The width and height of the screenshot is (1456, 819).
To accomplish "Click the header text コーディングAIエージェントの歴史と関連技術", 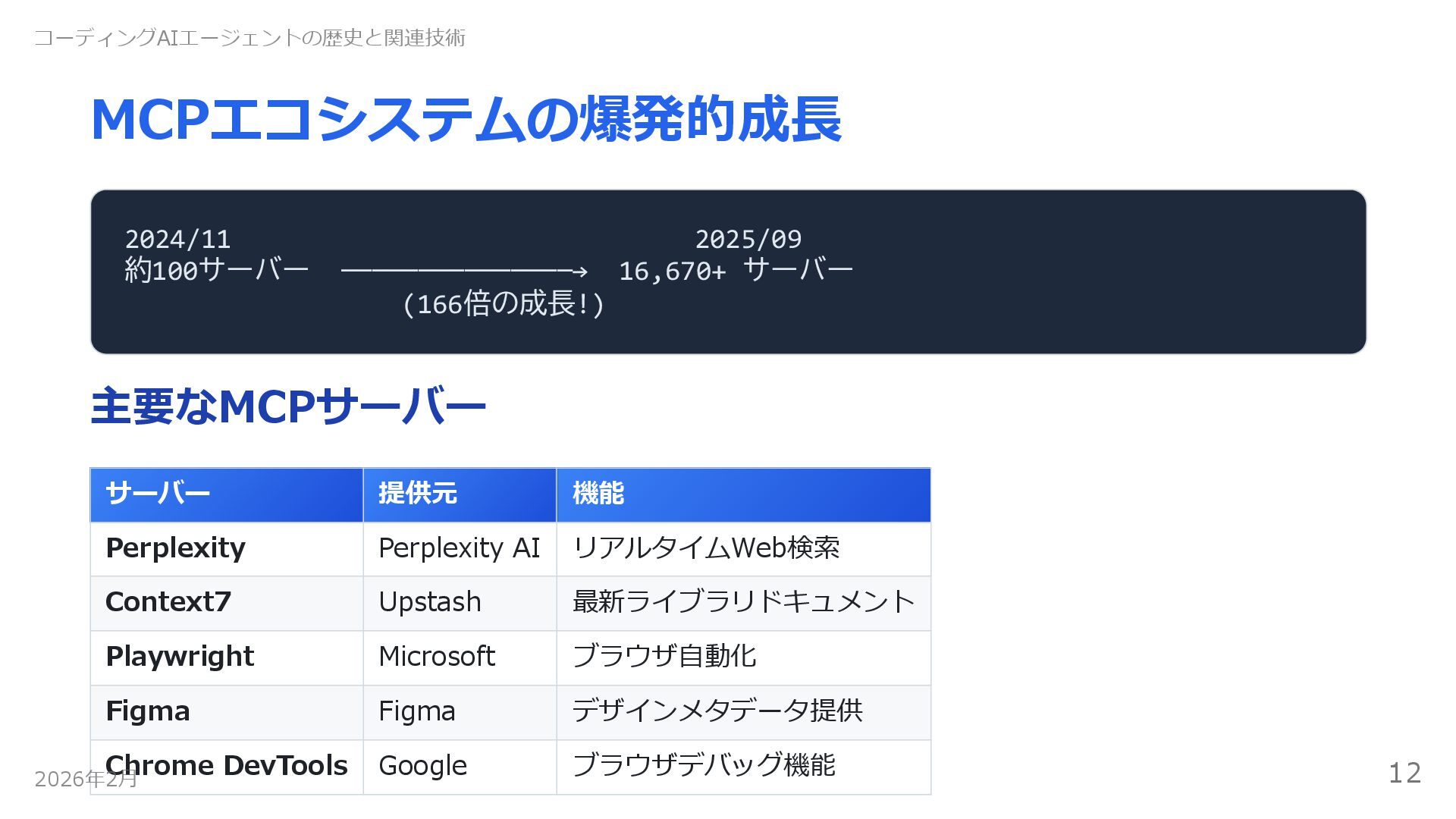I will coord(249,37).
